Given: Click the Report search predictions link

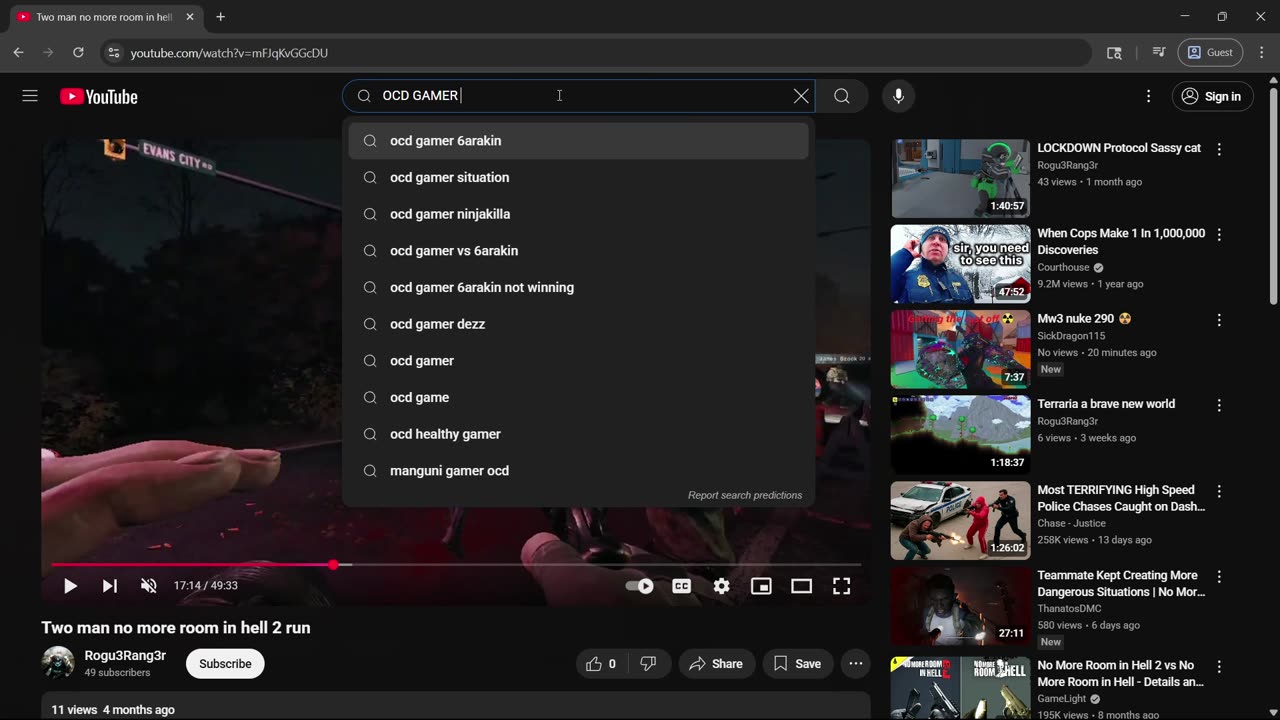Looking at the screenshot, I should [745, 496].
